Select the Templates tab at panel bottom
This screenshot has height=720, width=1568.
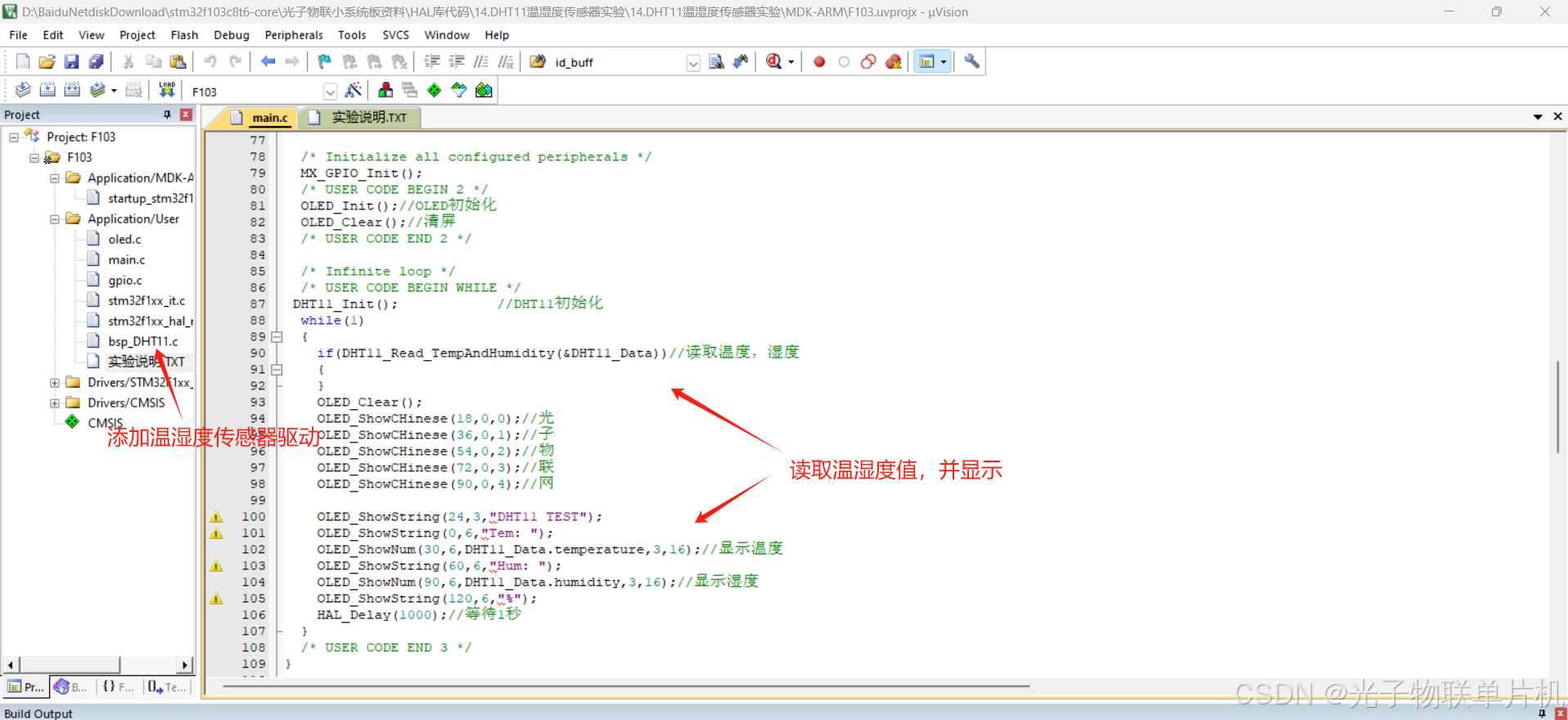click(x=168, y=687)
